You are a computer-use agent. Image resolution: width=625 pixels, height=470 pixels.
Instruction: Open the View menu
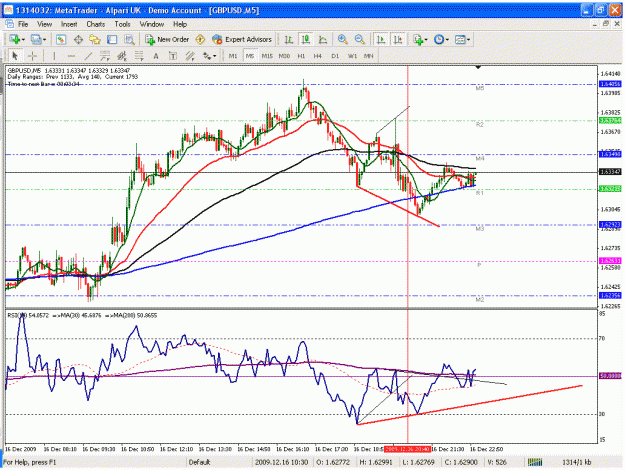pyautogui.click(x=45, y=24)
